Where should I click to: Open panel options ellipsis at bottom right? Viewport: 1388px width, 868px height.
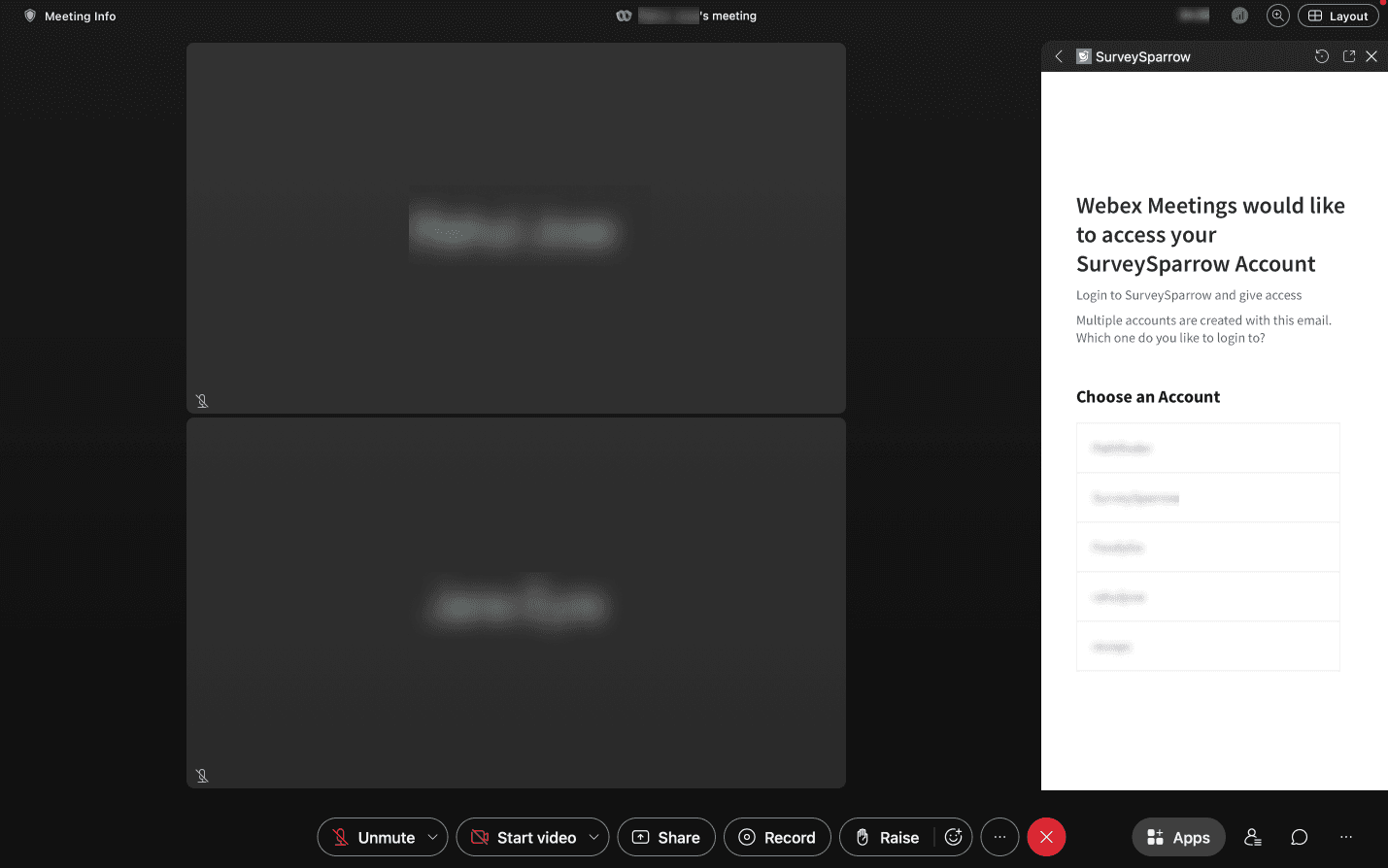[1345, 837]
